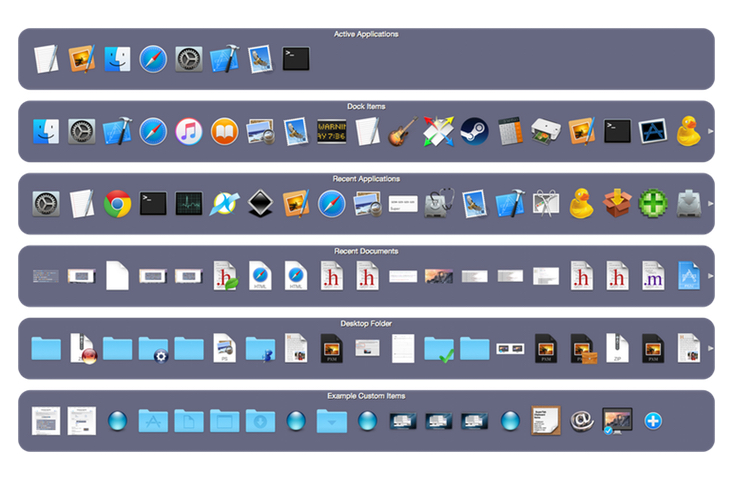This screenshot has width=733, height=481.
Task: Open Disk Utility stethoscope icon in Recent Applications
Action: tap(438, 204)
